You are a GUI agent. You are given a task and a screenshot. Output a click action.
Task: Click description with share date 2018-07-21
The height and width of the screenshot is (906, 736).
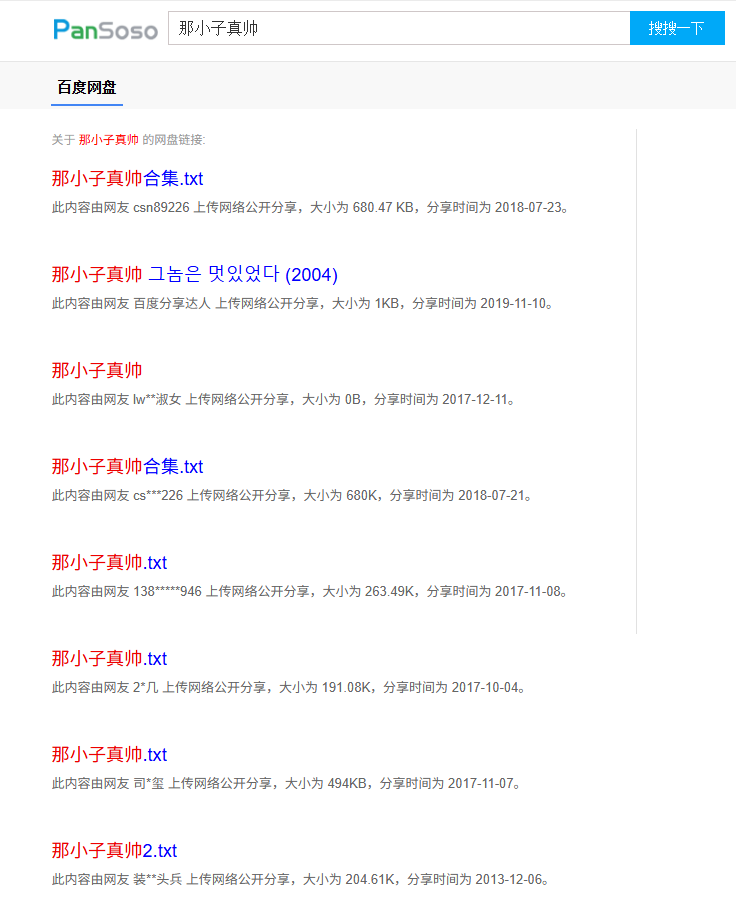point(292,496)
